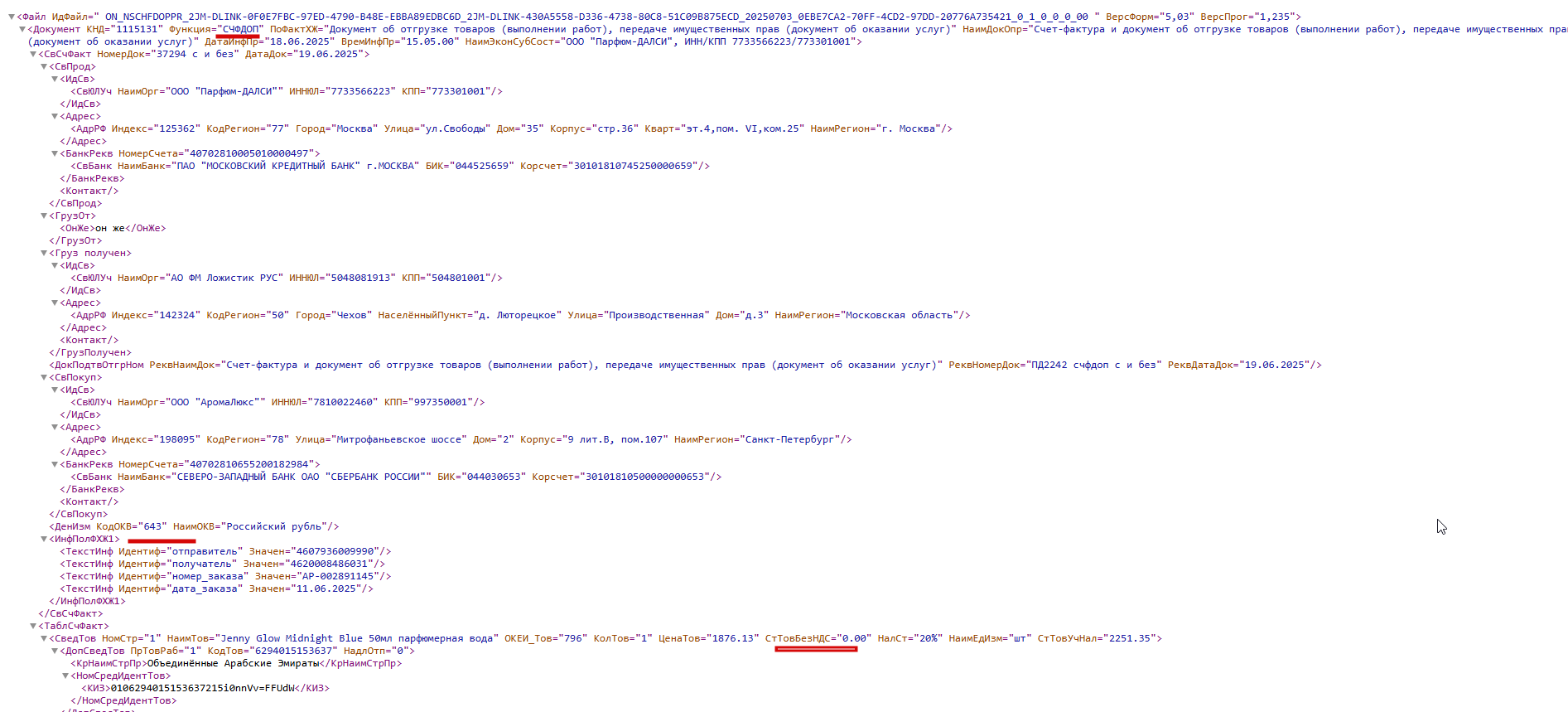Collapse the СвПокуп node triangle
The width and height of the screenshot is (1568, 712).
(44, 377)
